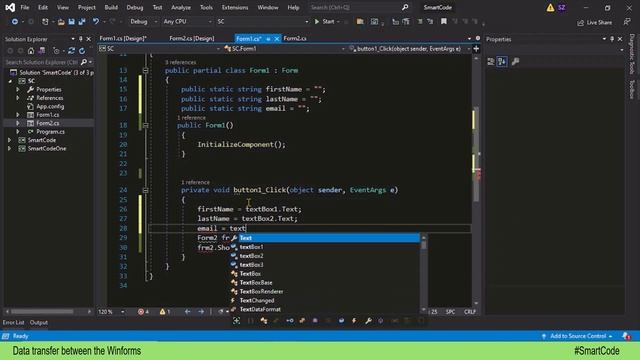Screen dimensions: 640x360
Task: Open the Debug configuration dropdown
Action: [x=143, y=22]
